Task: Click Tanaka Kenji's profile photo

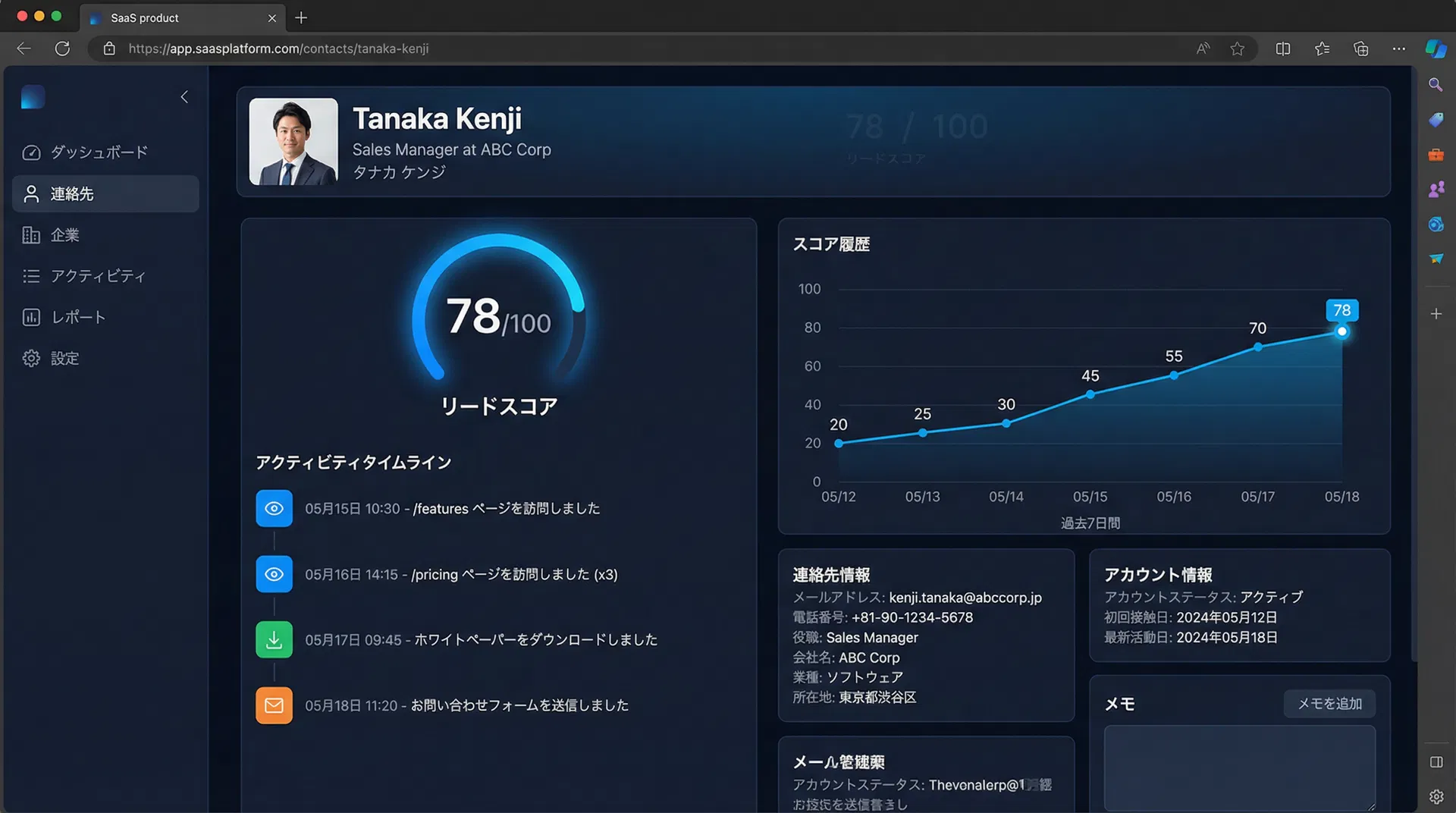Action: [x=293, y=142]
